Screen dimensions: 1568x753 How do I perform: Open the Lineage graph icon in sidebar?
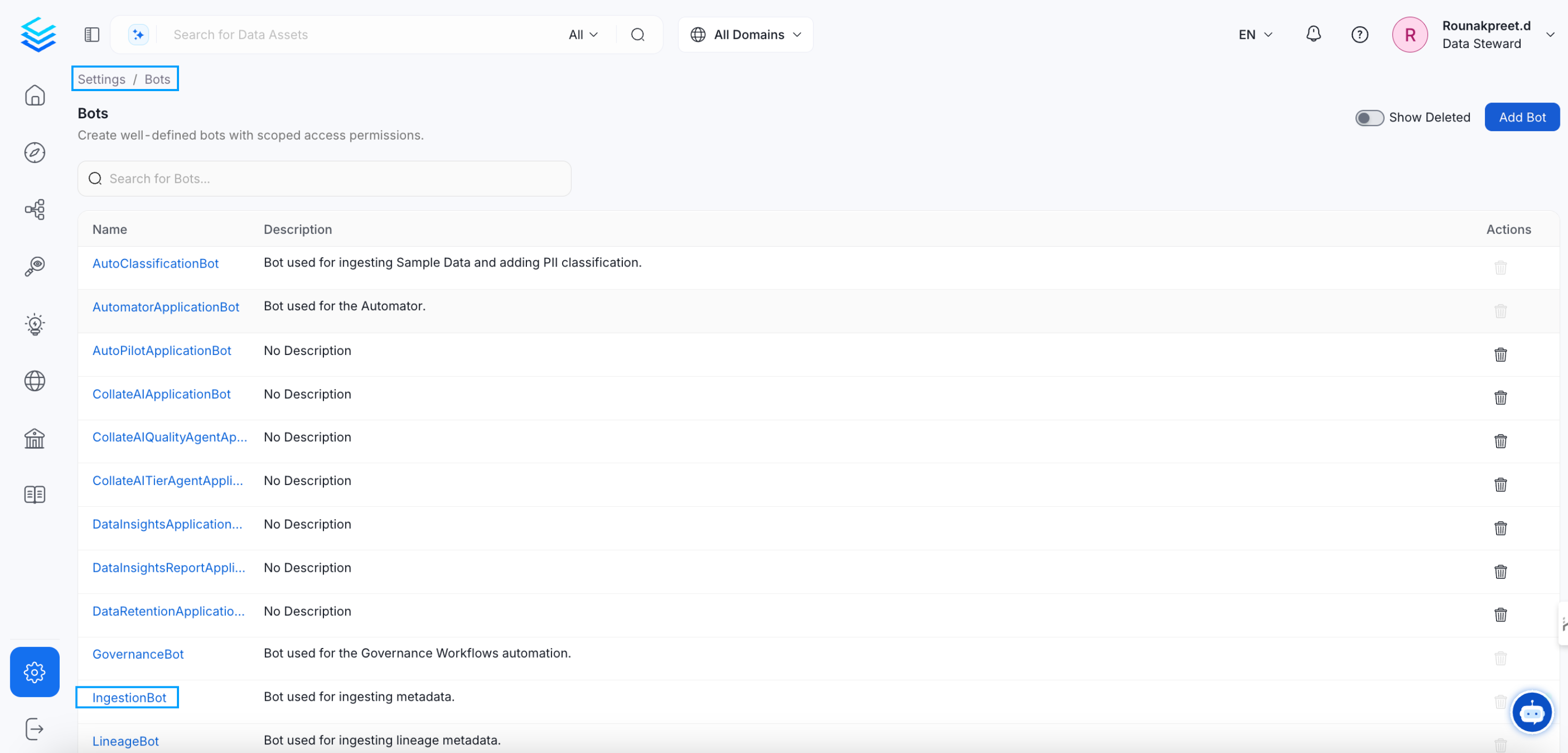pos(35,209)
